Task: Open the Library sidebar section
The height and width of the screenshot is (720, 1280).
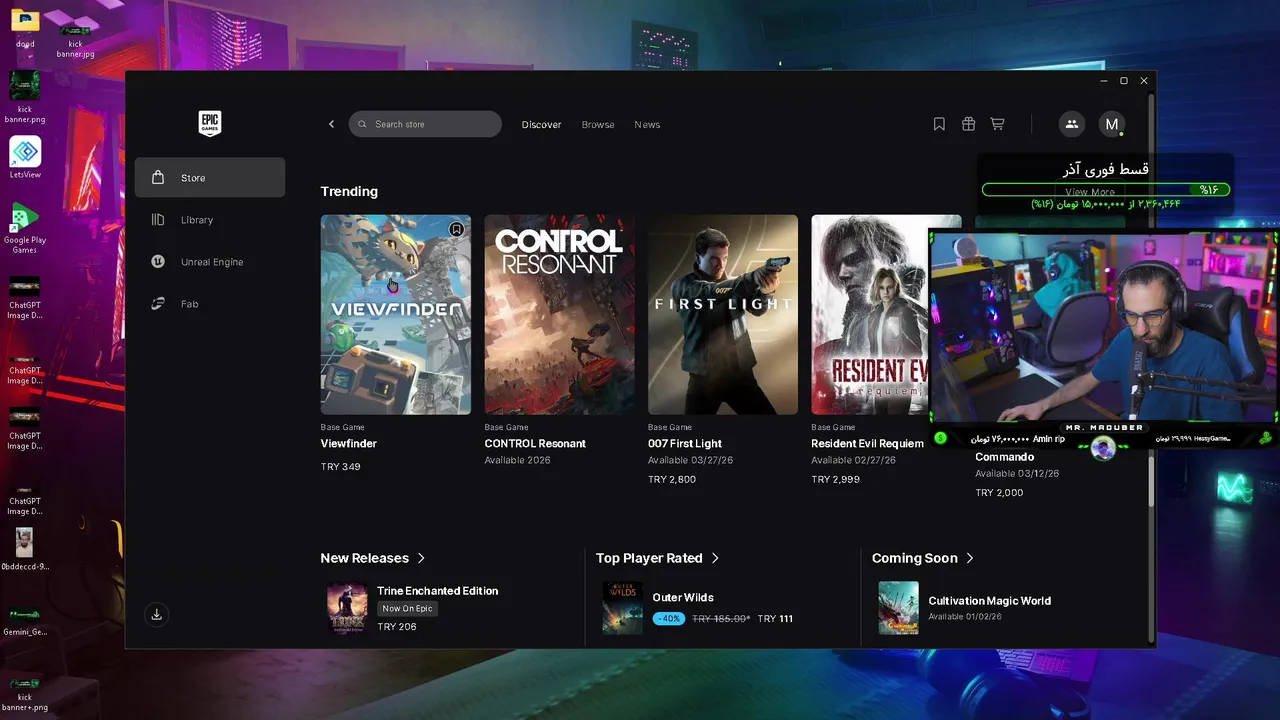Action: click(x=210, y=220)
